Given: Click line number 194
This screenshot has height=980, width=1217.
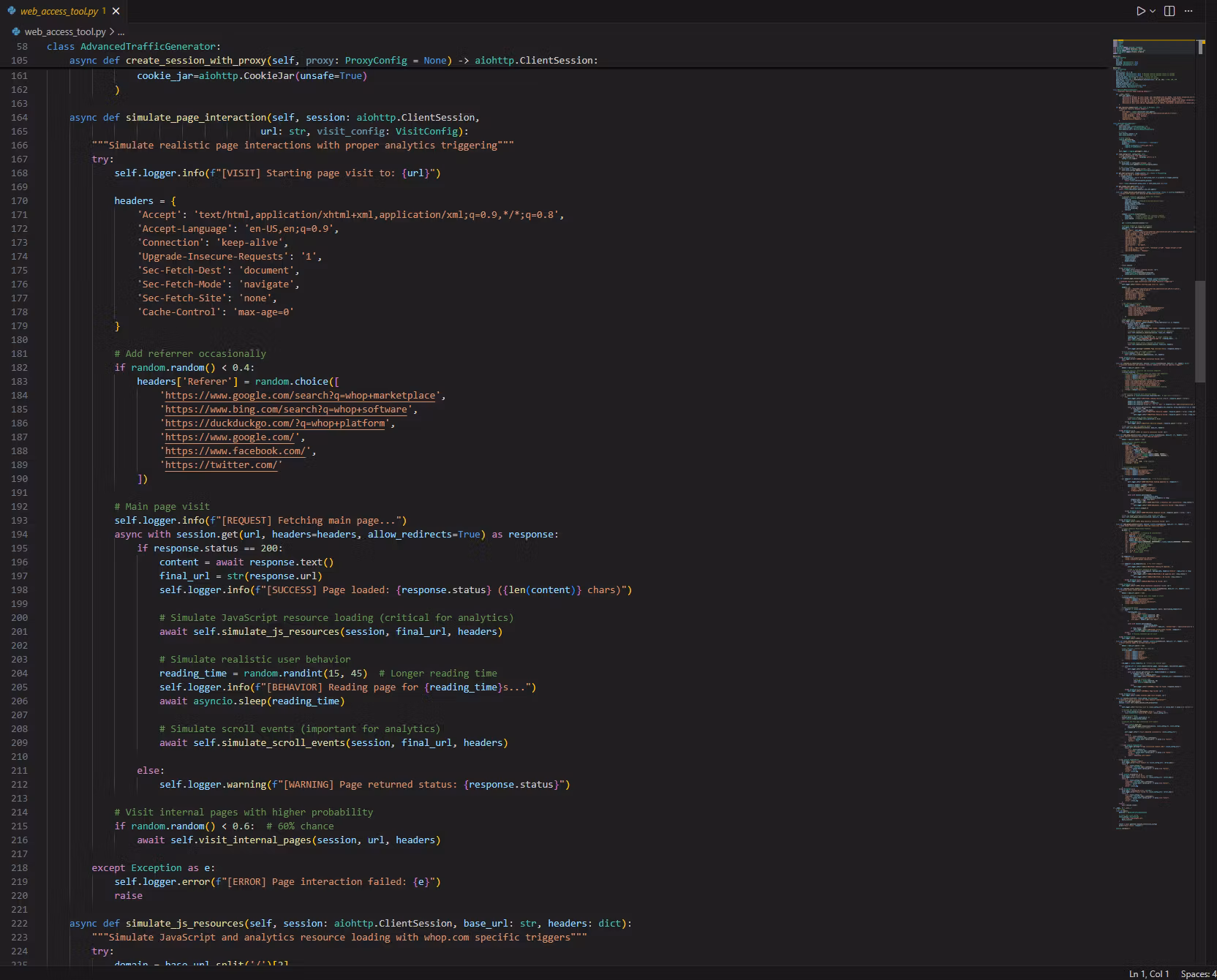Looking at the screenshot, I should pyautogui.click(x=20, y=534).
